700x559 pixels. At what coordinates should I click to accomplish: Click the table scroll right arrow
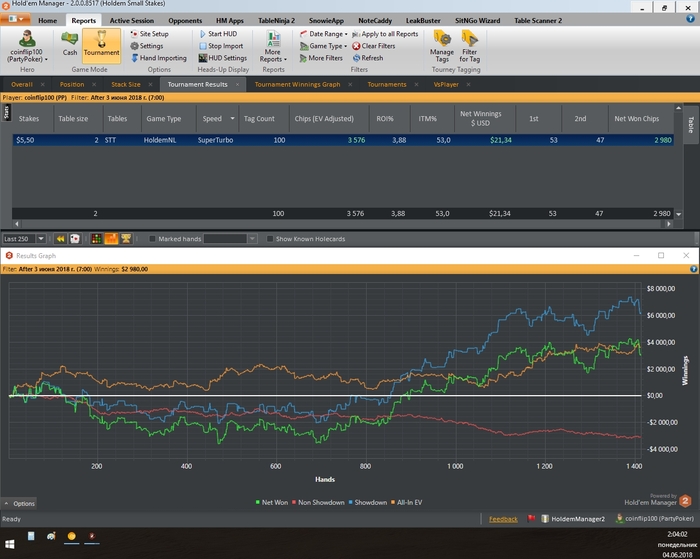(669, 224)
